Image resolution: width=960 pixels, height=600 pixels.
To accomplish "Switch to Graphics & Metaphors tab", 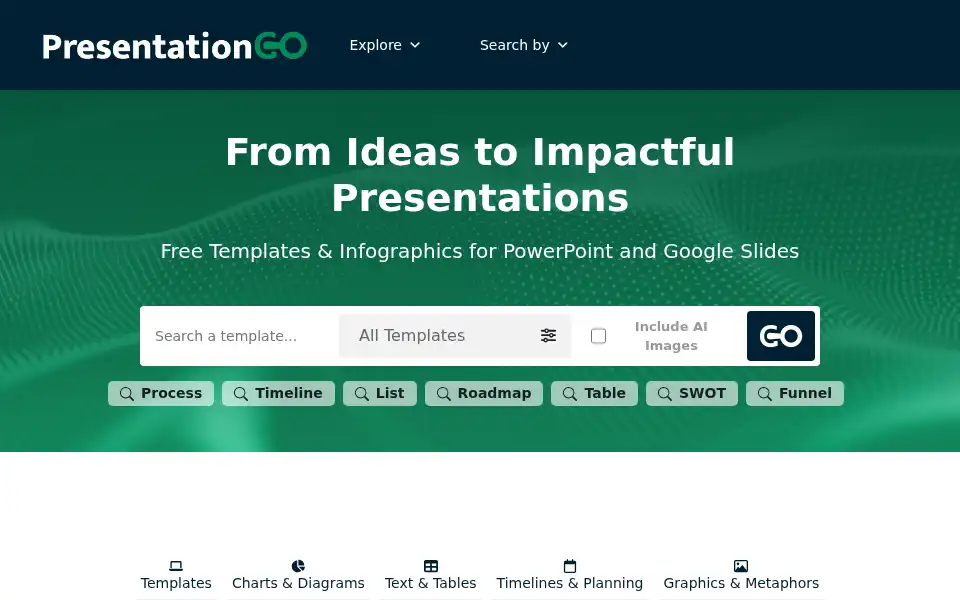I will (741, 576).
